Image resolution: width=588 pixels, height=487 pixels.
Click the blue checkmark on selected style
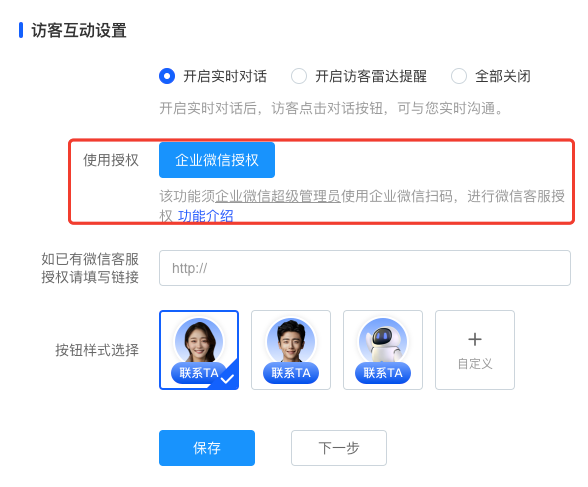tap(227, 379)
